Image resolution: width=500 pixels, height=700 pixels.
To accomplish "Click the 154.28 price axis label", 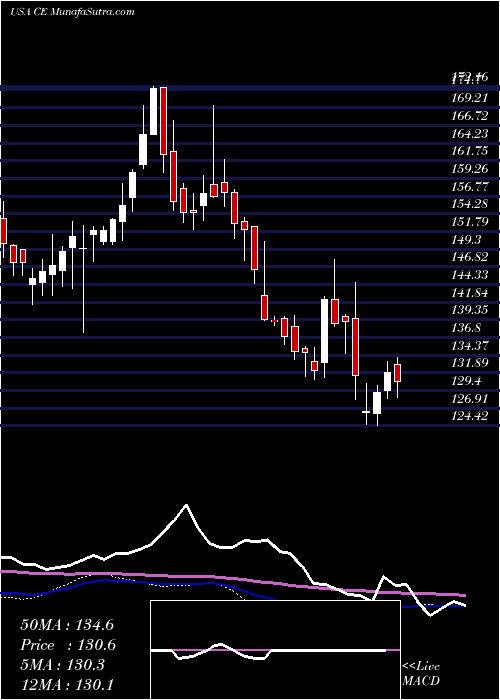I will click(471, 204).
